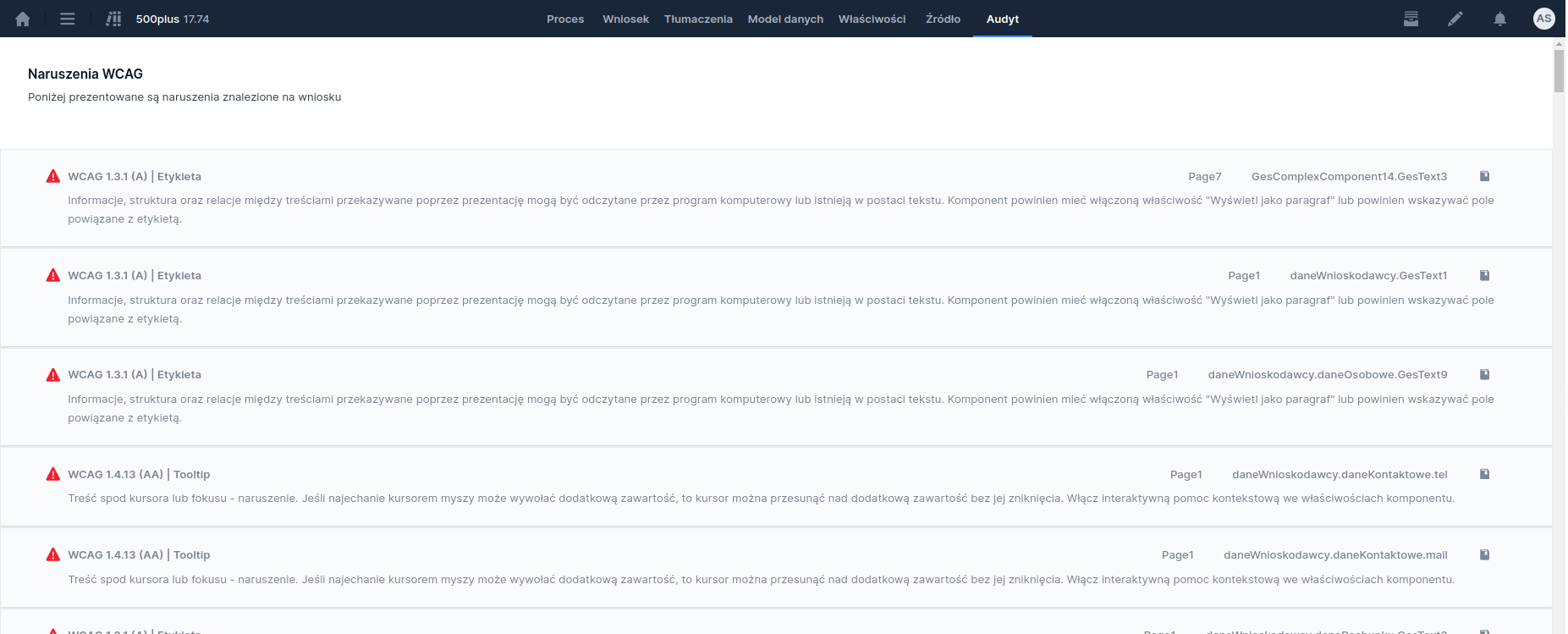
Task: Switch to the Proces tab
Action: (565, 19)
